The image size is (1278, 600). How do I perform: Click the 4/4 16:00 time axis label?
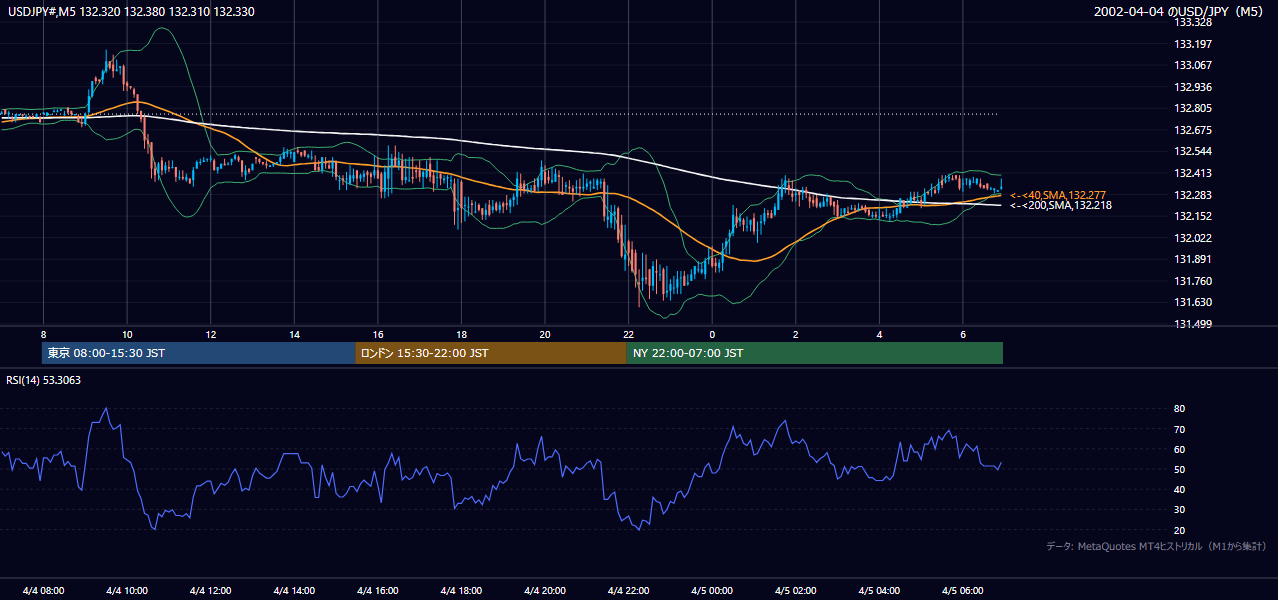(377, 590)
